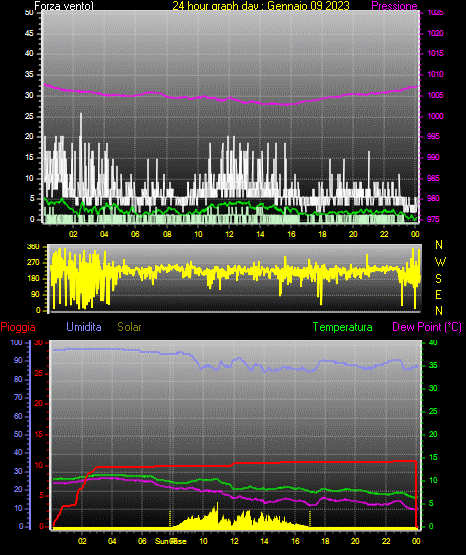
Task: Click hour label 08 on wind graph time axis
Action: 167,234
